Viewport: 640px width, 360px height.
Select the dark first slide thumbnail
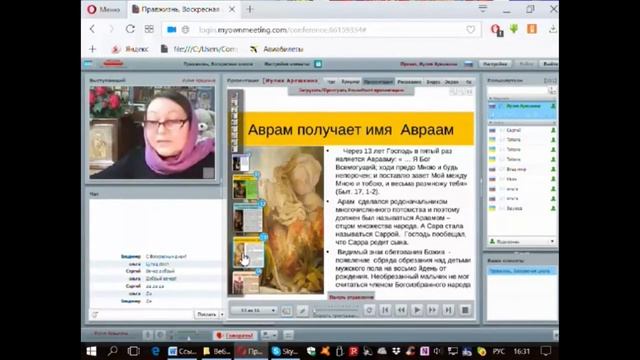(x=240, y=162)
